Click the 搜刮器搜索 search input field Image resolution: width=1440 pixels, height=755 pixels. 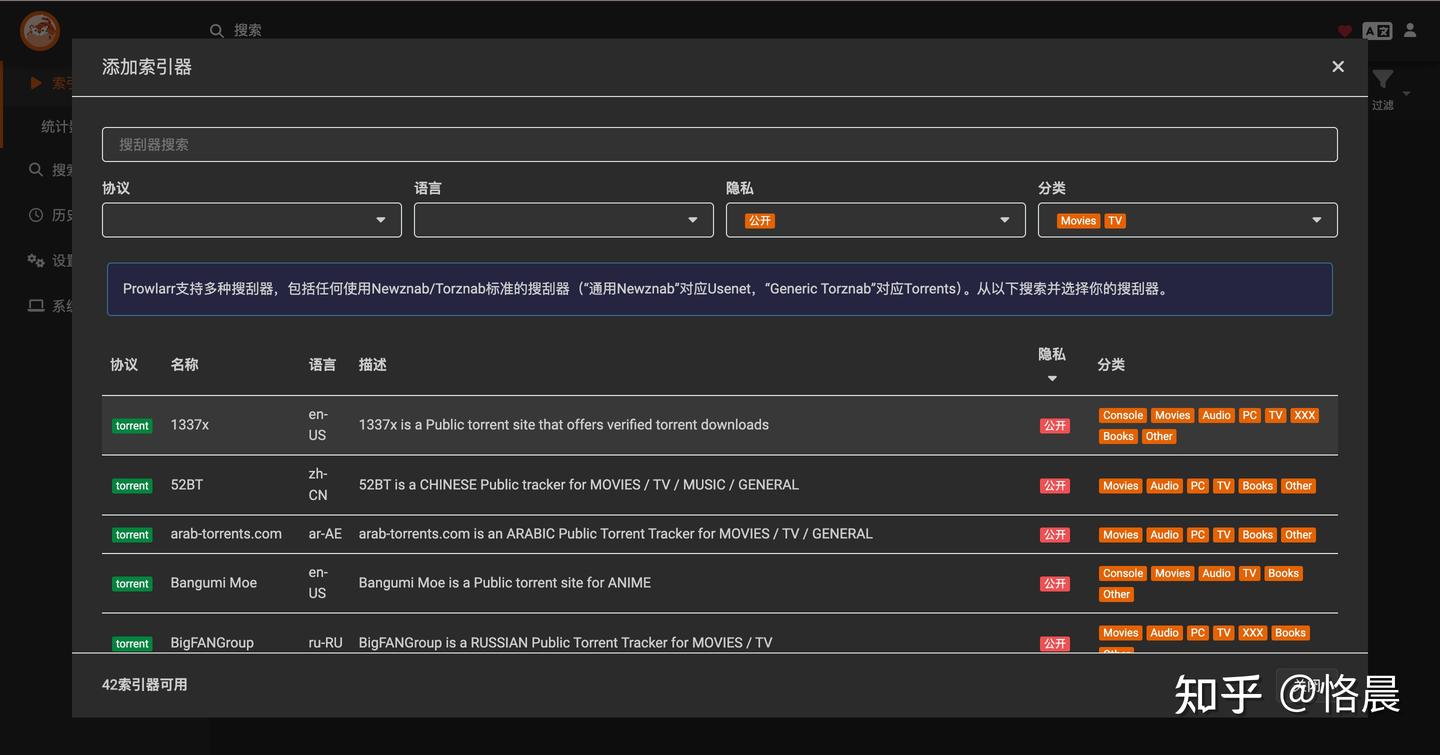[718, 144]
